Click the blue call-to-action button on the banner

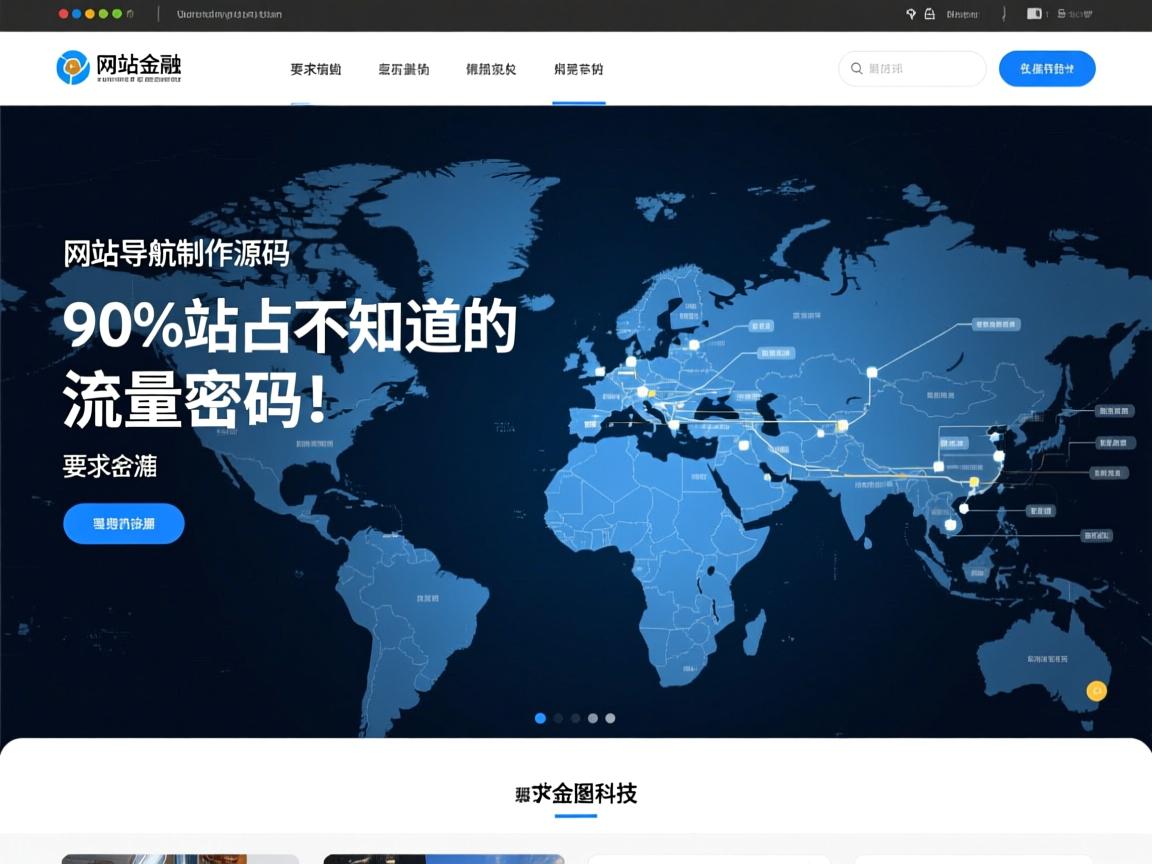124,523
